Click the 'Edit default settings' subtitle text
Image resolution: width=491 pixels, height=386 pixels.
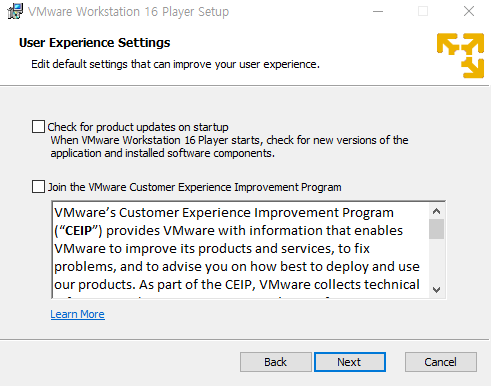[175, 64]
